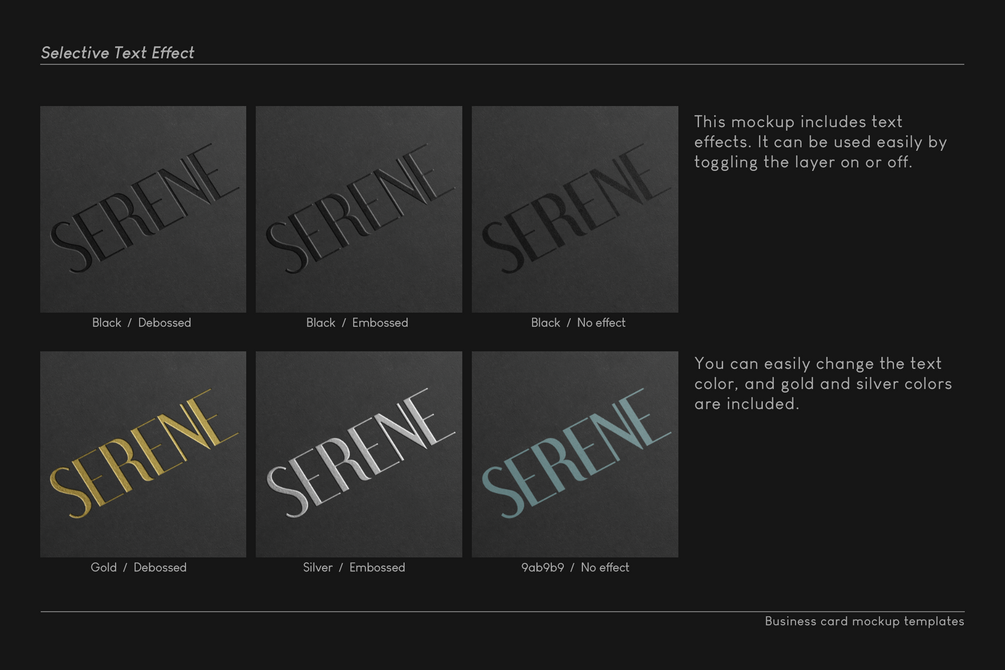1005x670 pixels.
Task: Click the 'You can easily change the text color' paragraph
Action: click(823, 383)
